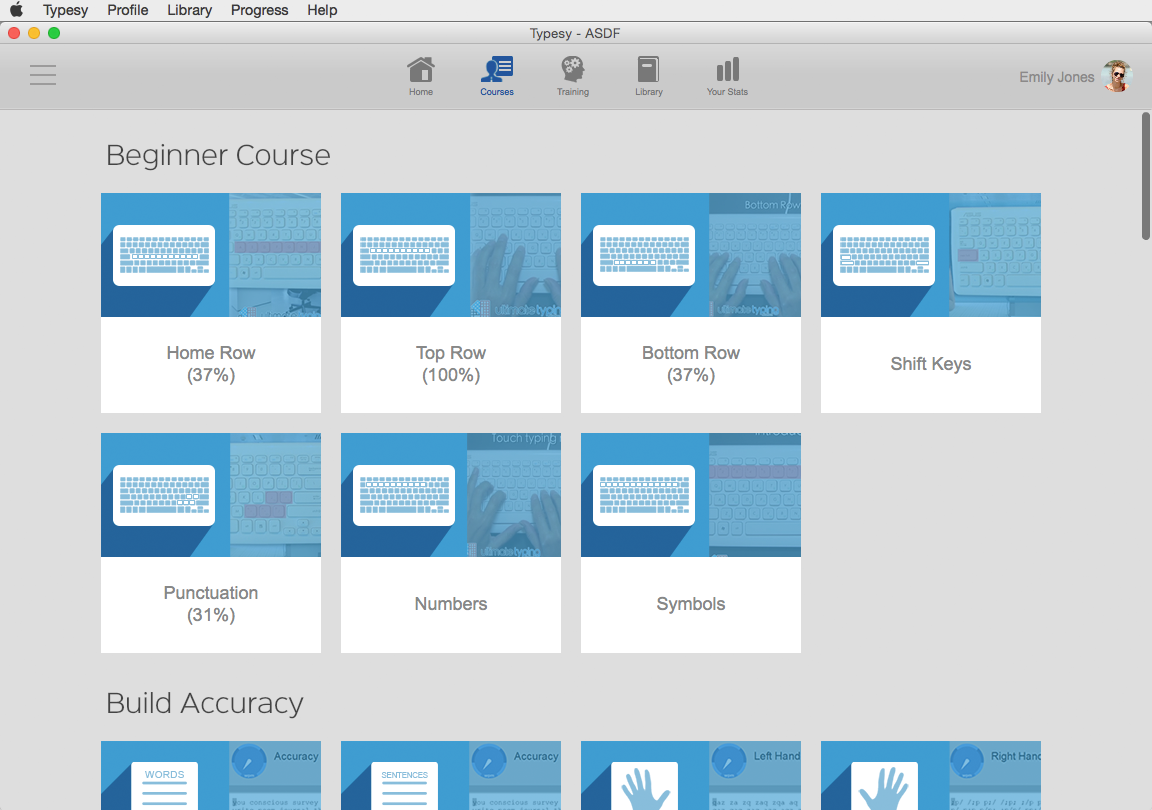Open the hamburger sidebar menu
The height and width of the screenshot is (810, 1152).
(x=43, y=75)
